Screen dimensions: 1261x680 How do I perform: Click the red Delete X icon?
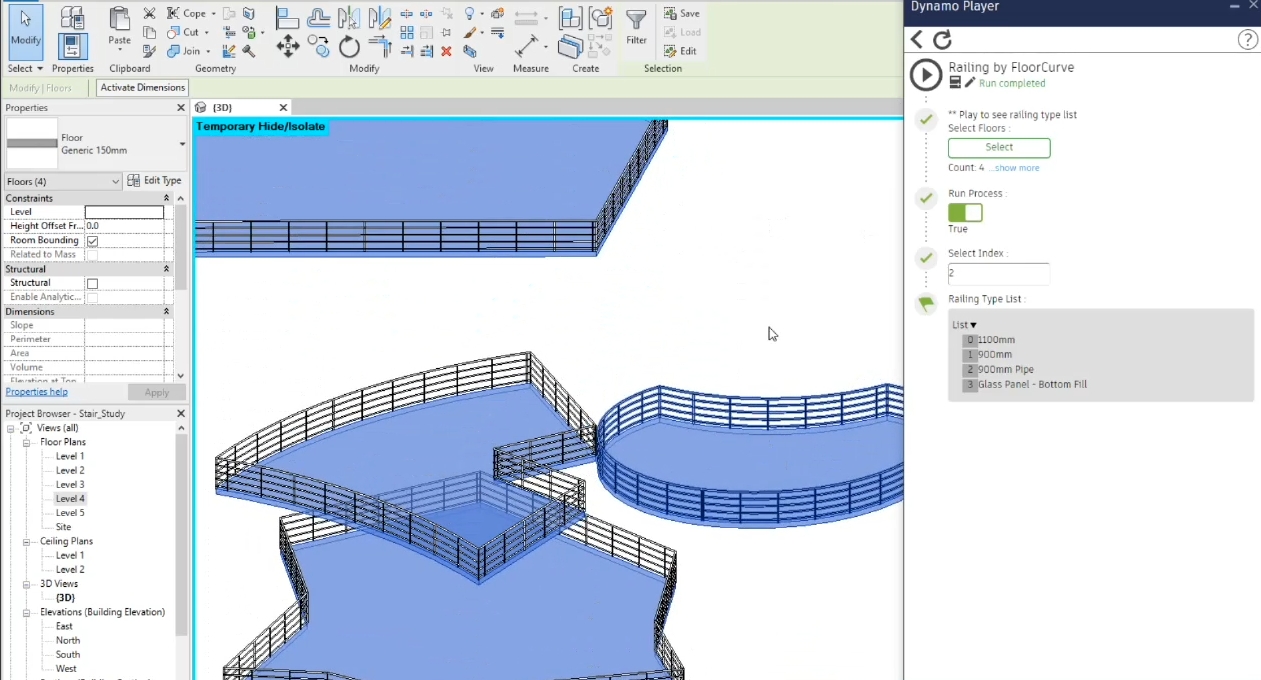point(446,51)
